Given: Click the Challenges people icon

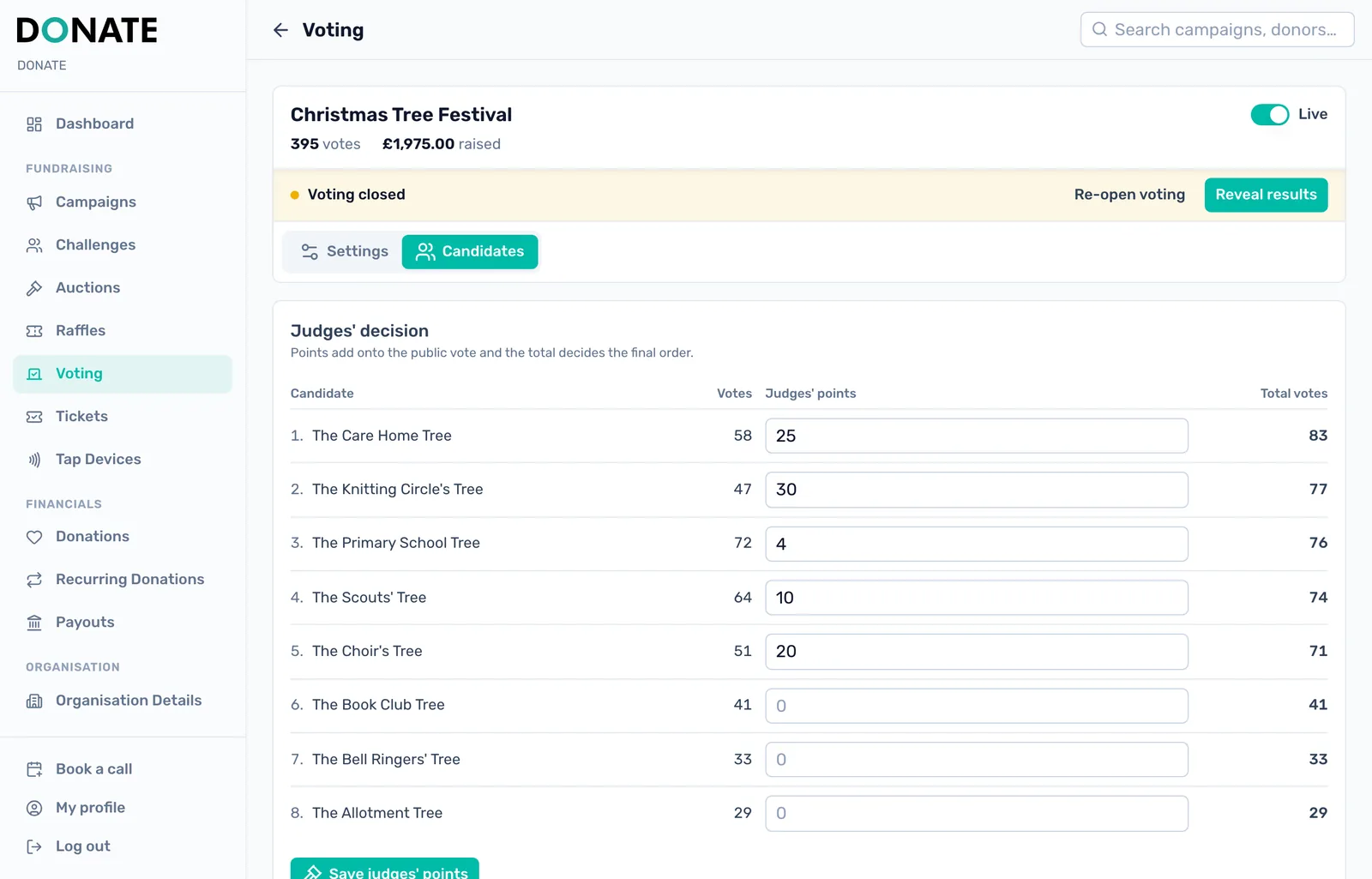Looking at the screenshot, I should [x=34, y=245].
